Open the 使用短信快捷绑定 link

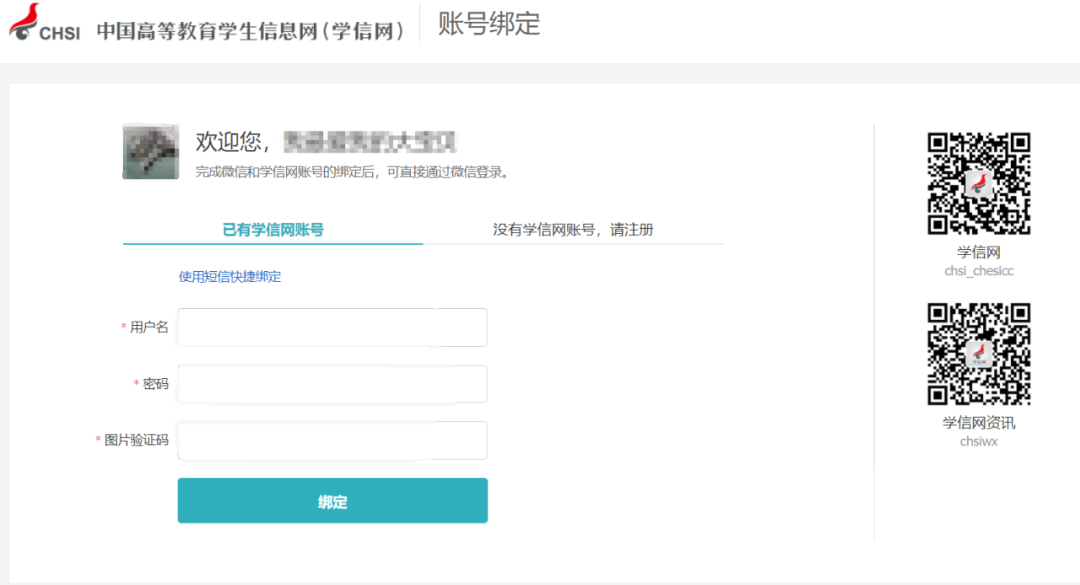tap(230, 277)
